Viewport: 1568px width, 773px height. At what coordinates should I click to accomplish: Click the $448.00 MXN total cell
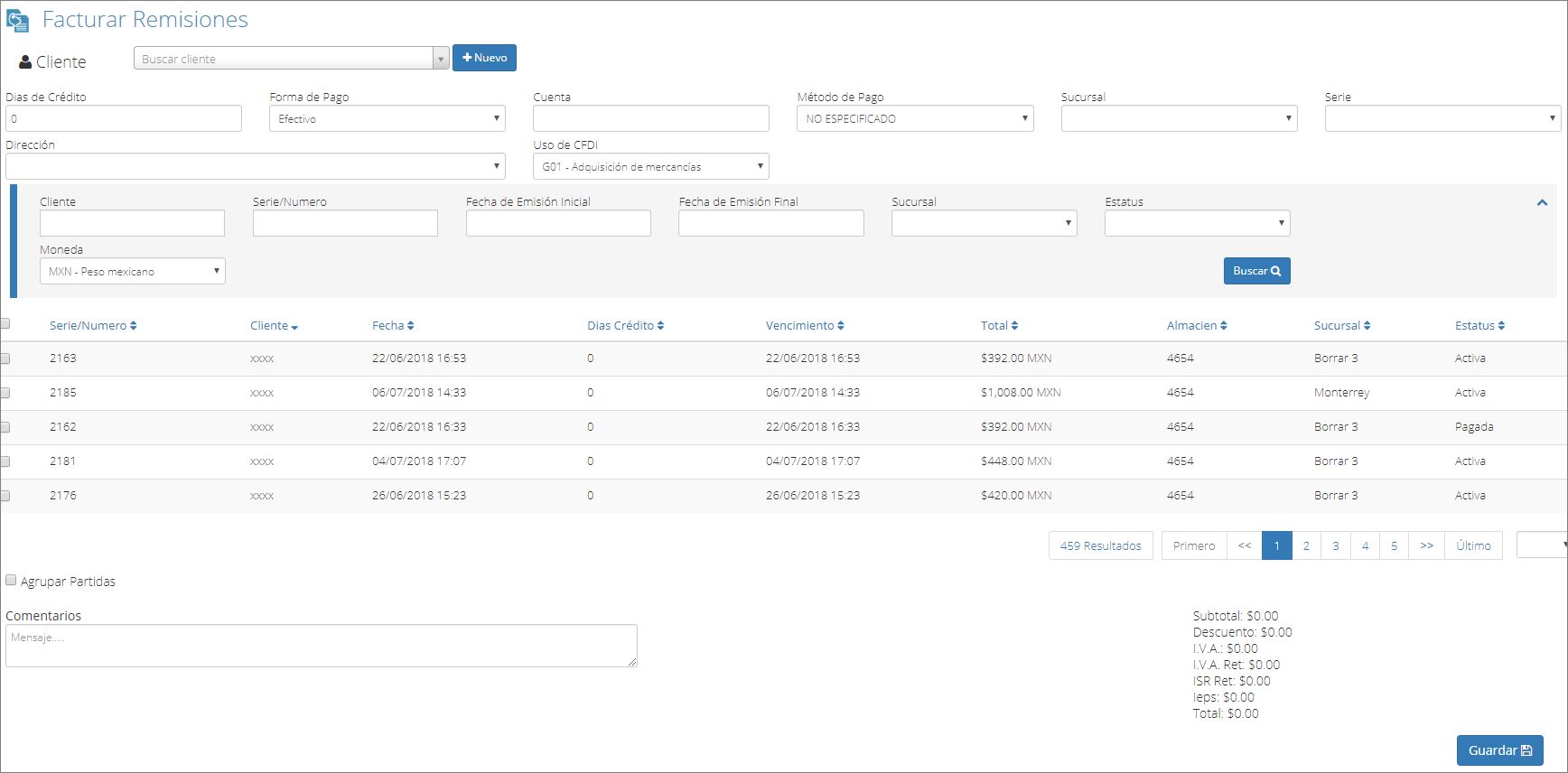pyautogui.click(x=1016, y=461)
